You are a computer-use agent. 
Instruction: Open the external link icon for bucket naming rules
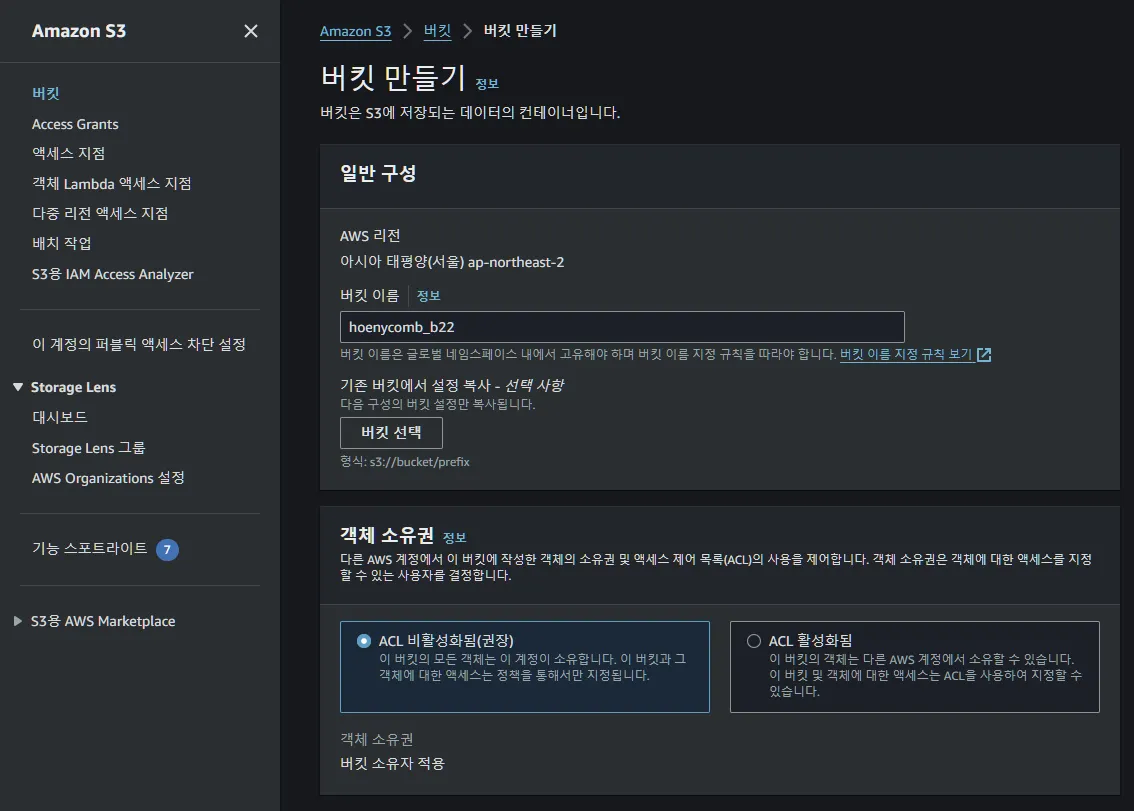(984, 354)
